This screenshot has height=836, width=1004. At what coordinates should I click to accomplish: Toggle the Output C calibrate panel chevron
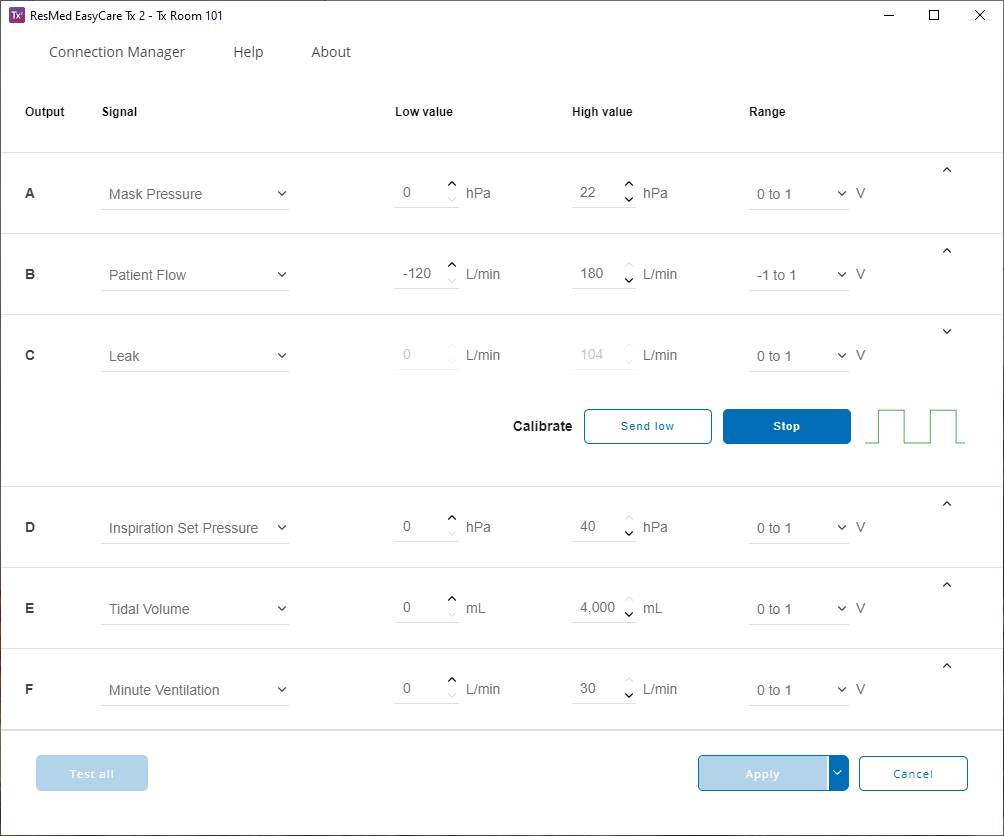click(947, 332)
